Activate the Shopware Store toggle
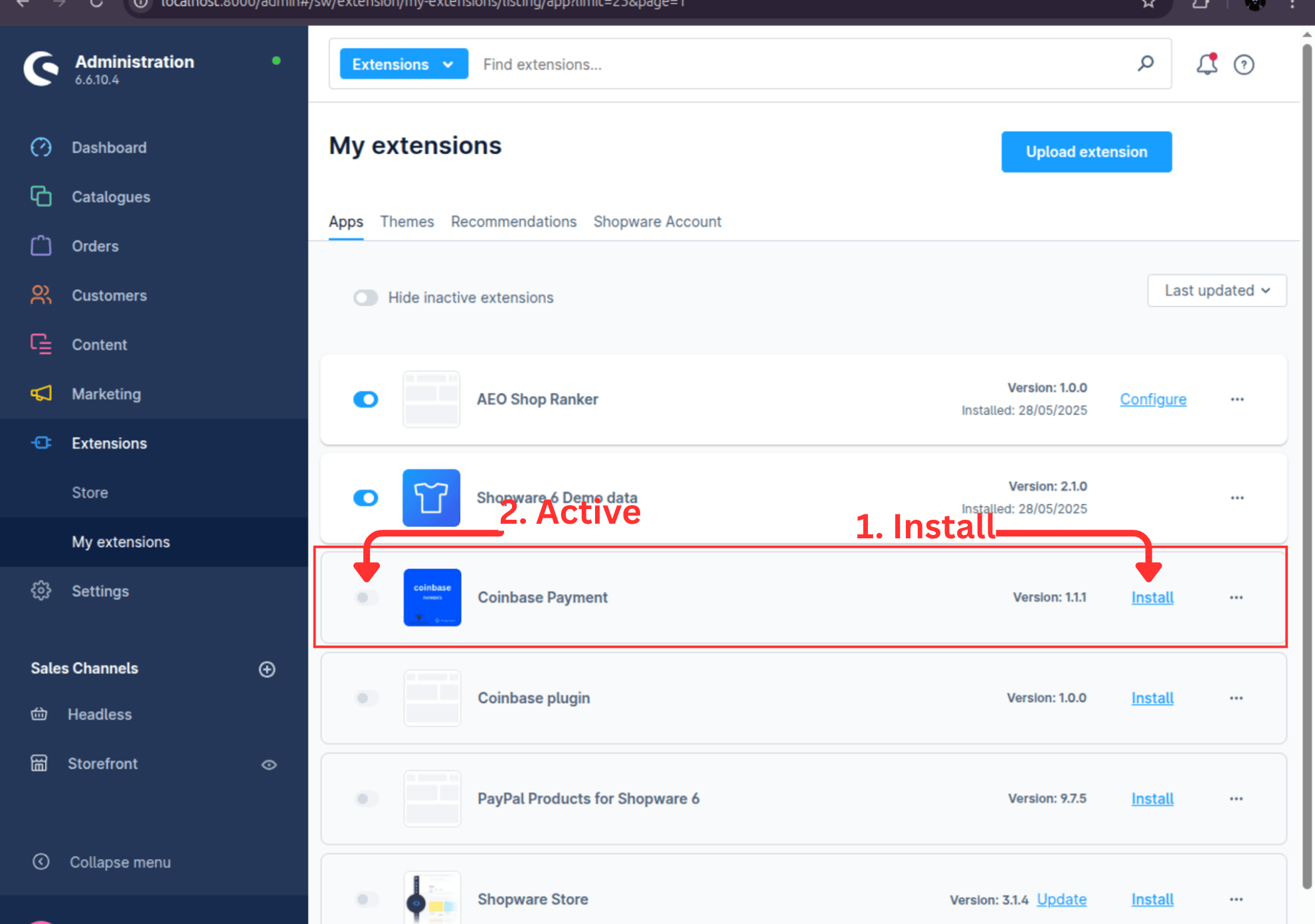 [367, 899]
